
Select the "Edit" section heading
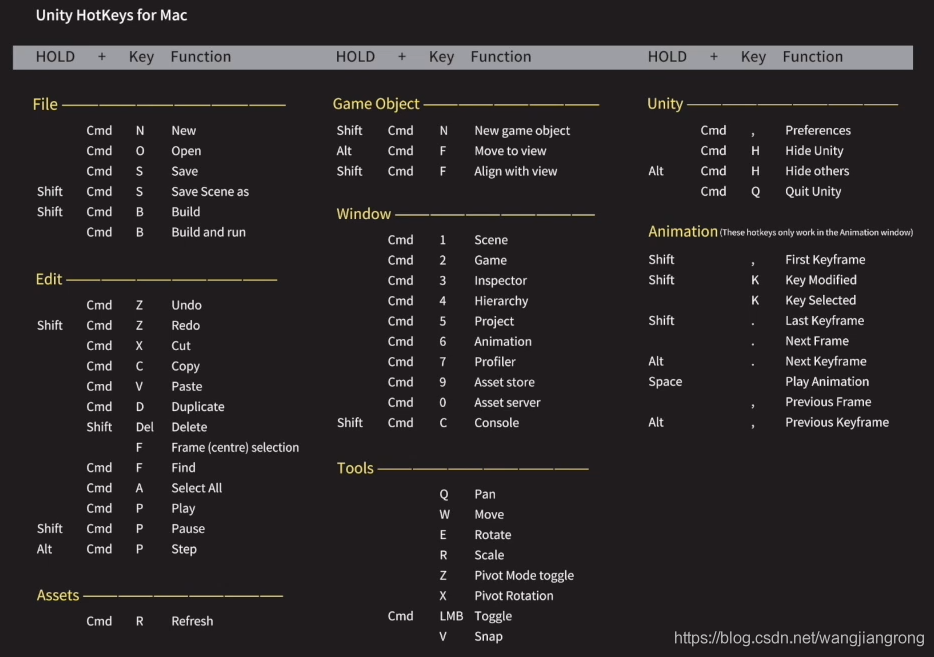click(49, 279)
